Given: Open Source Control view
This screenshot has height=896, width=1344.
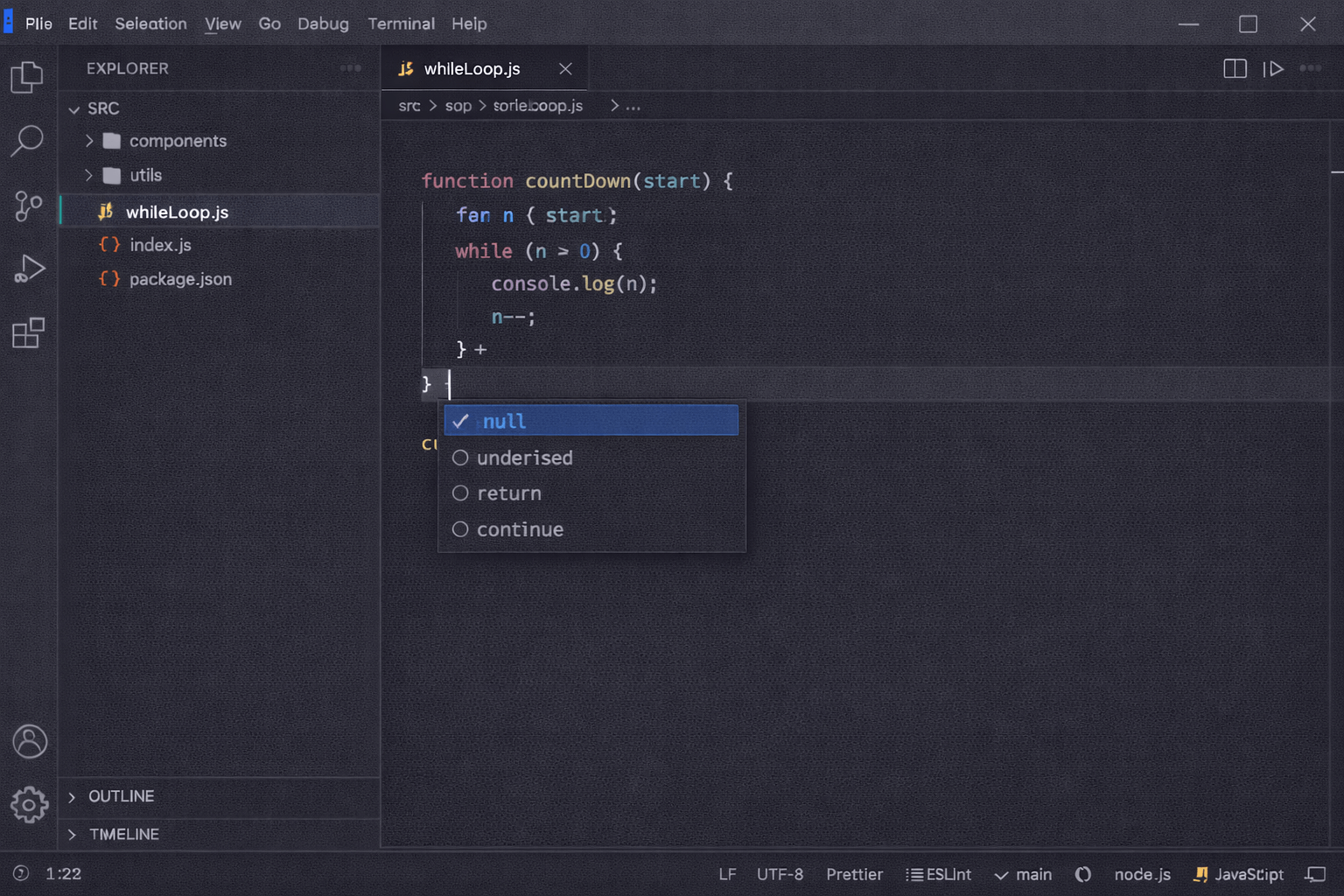Looking at the screenshot, I should coord(27,206).
